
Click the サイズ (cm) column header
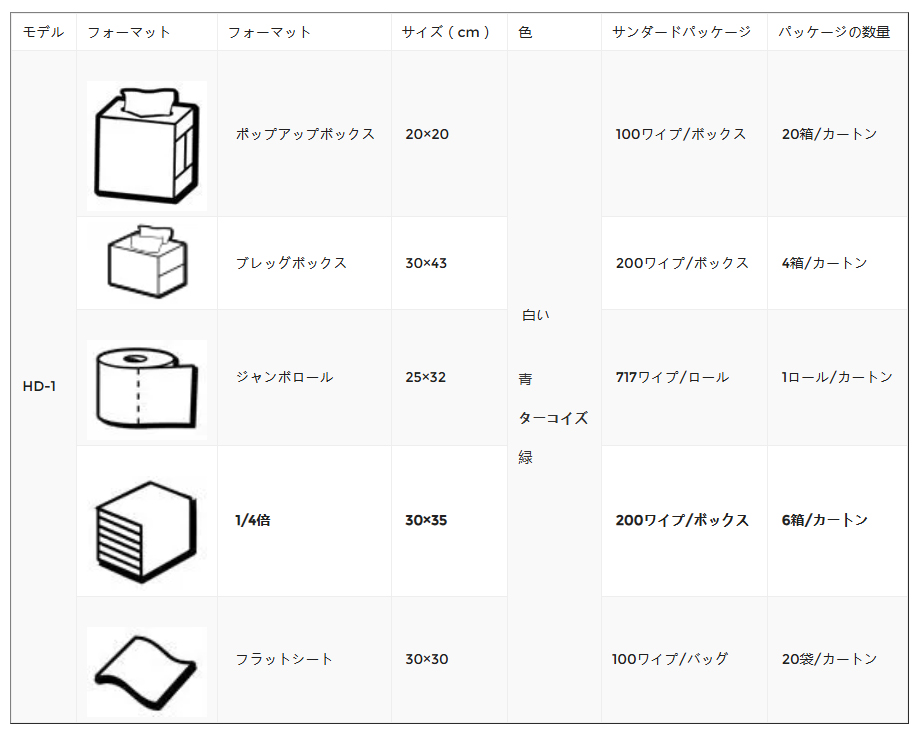click(446, 32)
